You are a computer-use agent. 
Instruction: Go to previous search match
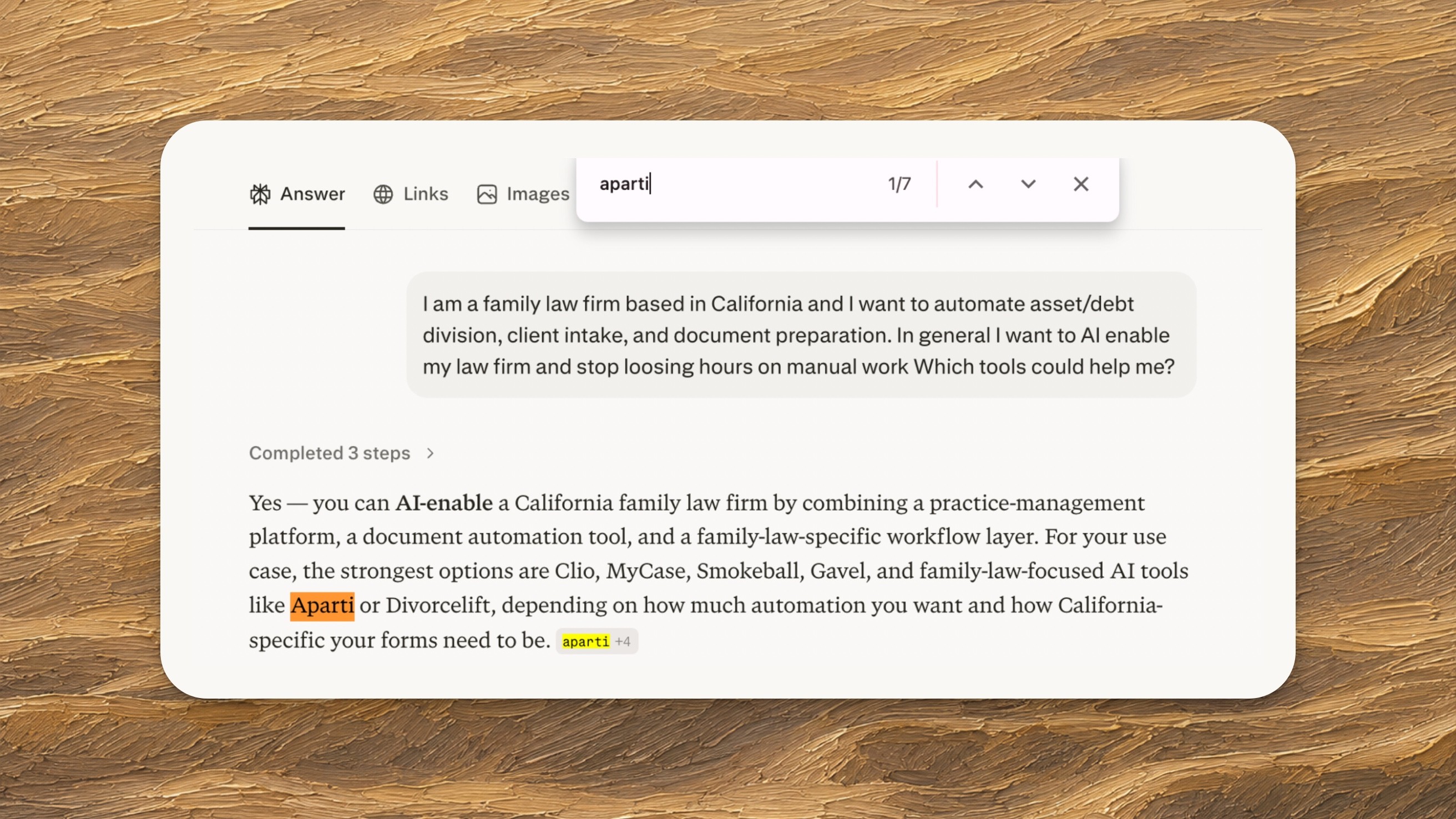975,184
